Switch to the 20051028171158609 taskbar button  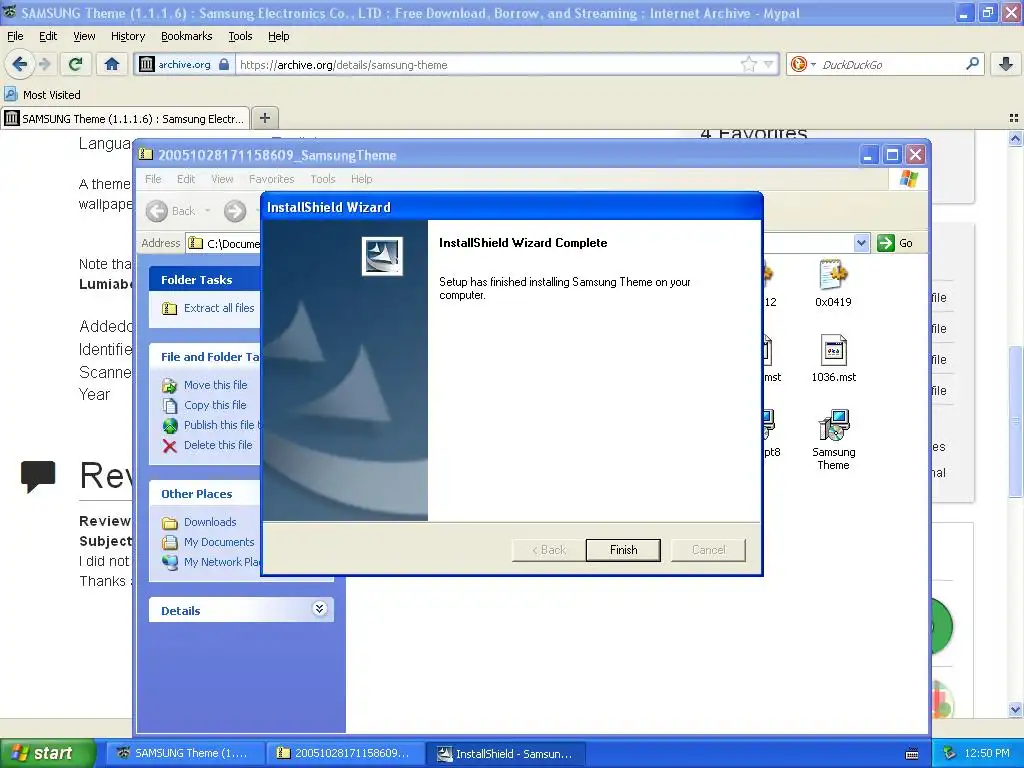(345, 753)
